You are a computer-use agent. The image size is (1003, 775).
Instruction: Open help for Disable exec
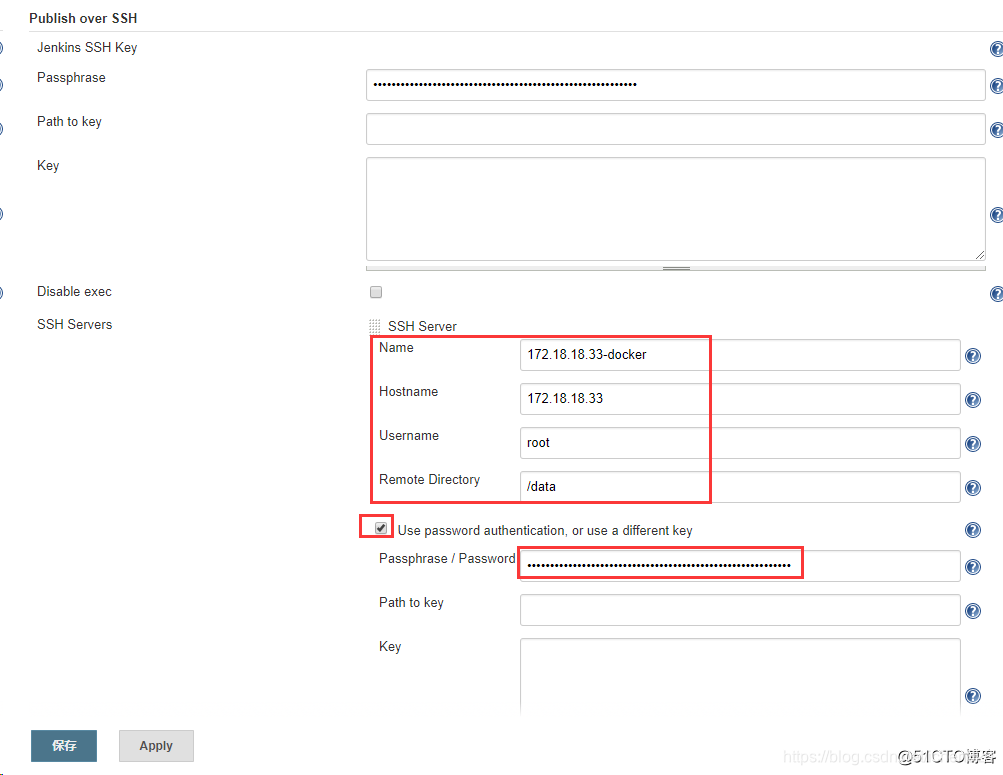point(996,294)
